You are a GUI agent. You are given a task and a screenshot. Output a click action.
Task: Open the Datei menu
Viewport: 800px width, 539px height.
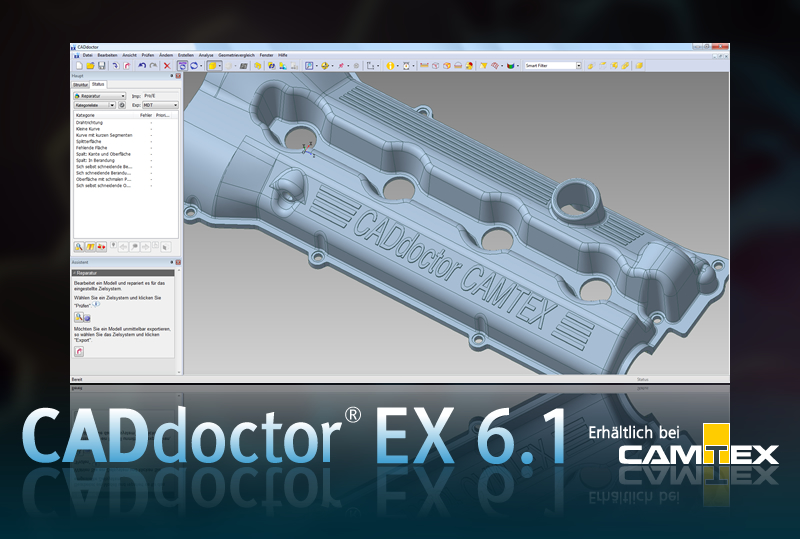tap(88, 55)
